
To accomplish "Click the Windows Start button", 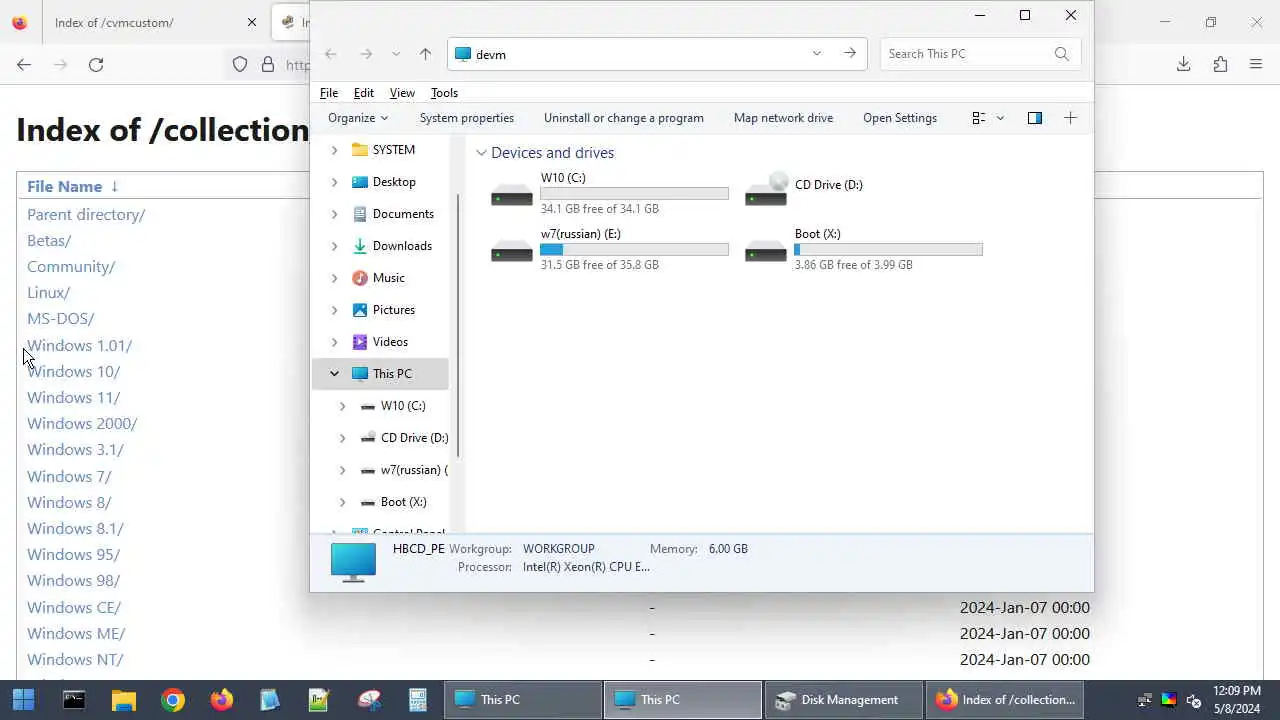I will click(x=23, y=700).
